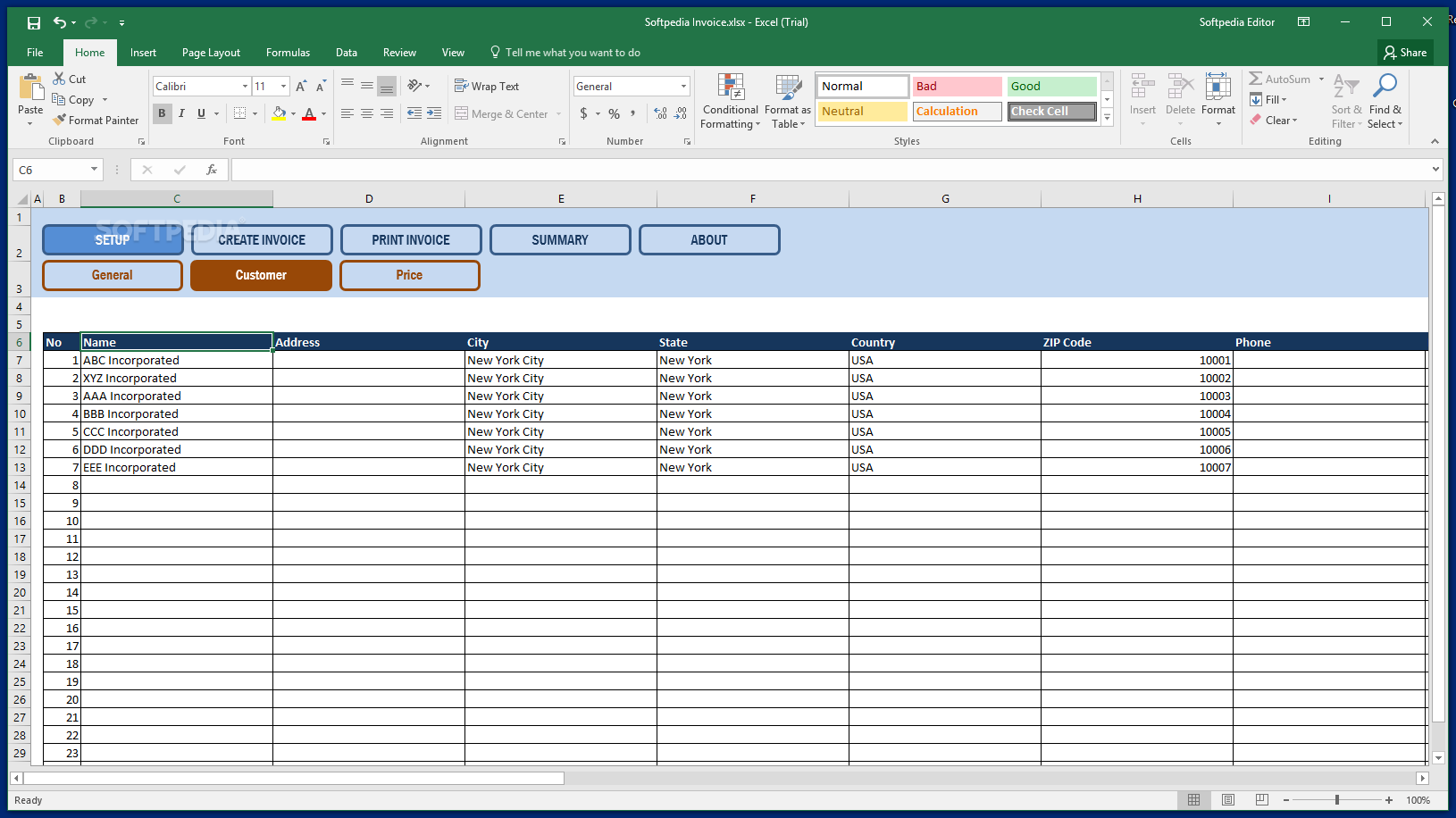This screenshot has width=1456, height=818.
Task: Click the Increase Decimal icon
Action: 660,113
